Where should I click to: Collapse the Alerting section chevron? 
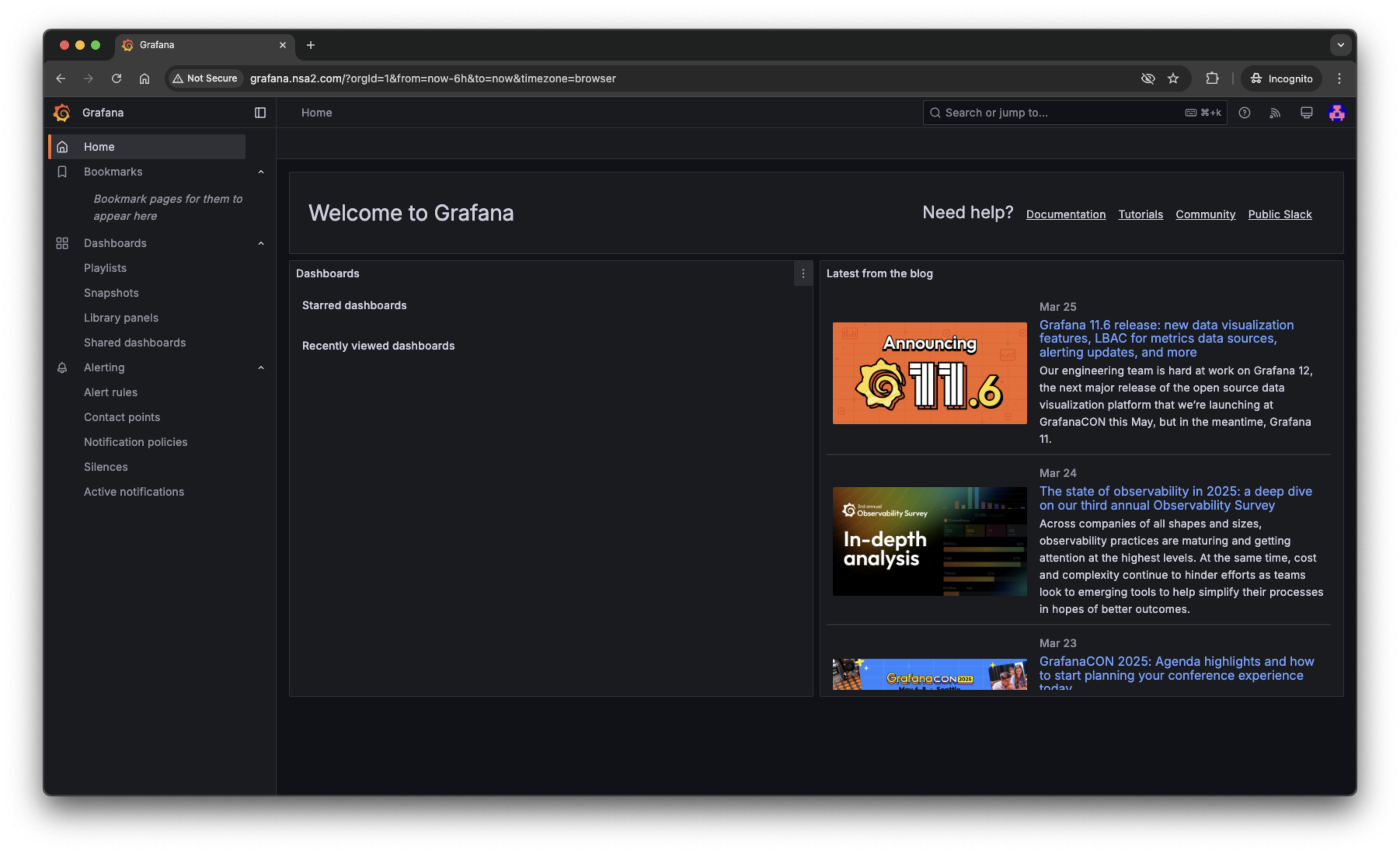261,368
